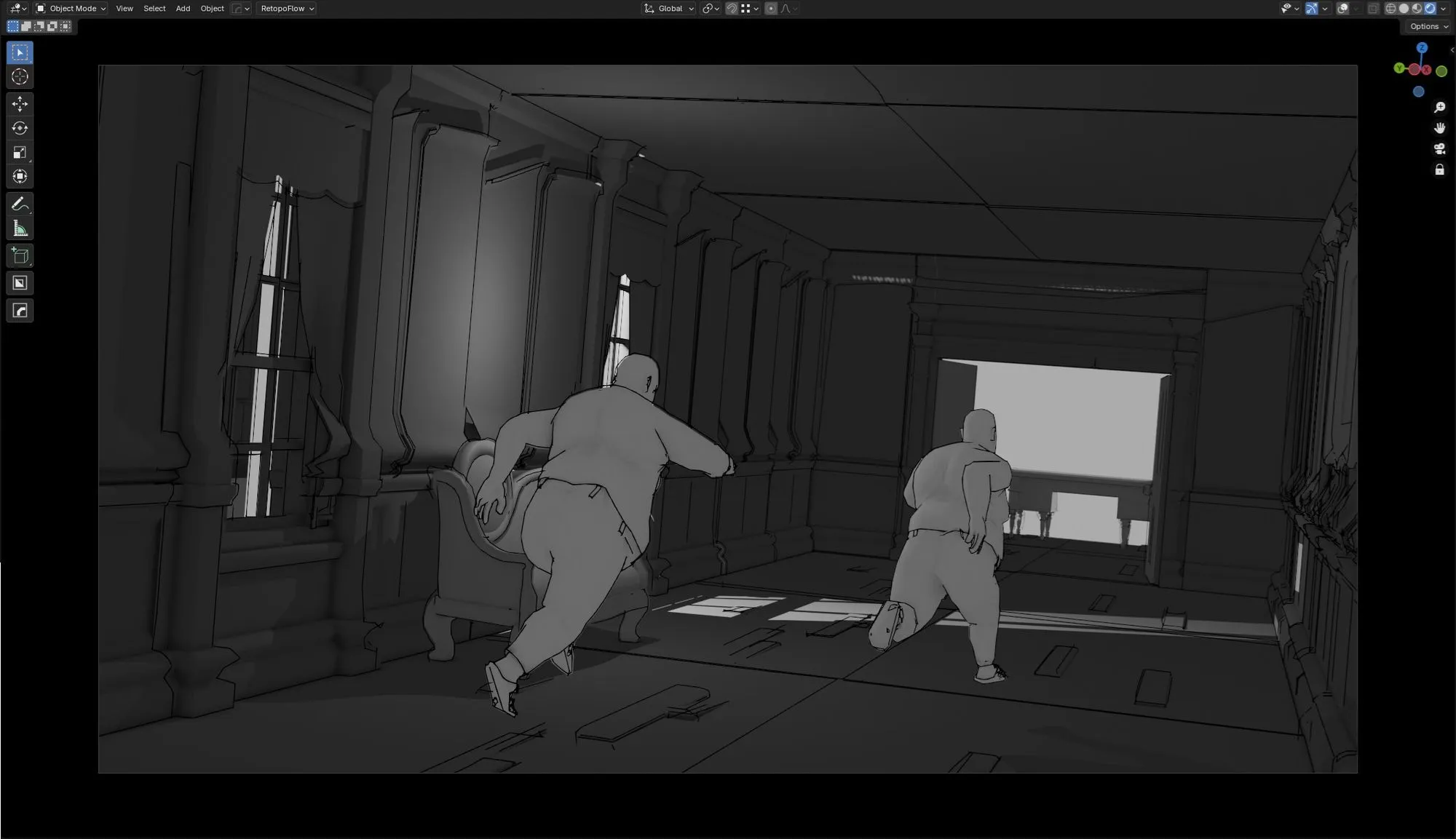Choose the Move tool
This screenshot has width=1456, height=839.
click(x=20, y=103)
